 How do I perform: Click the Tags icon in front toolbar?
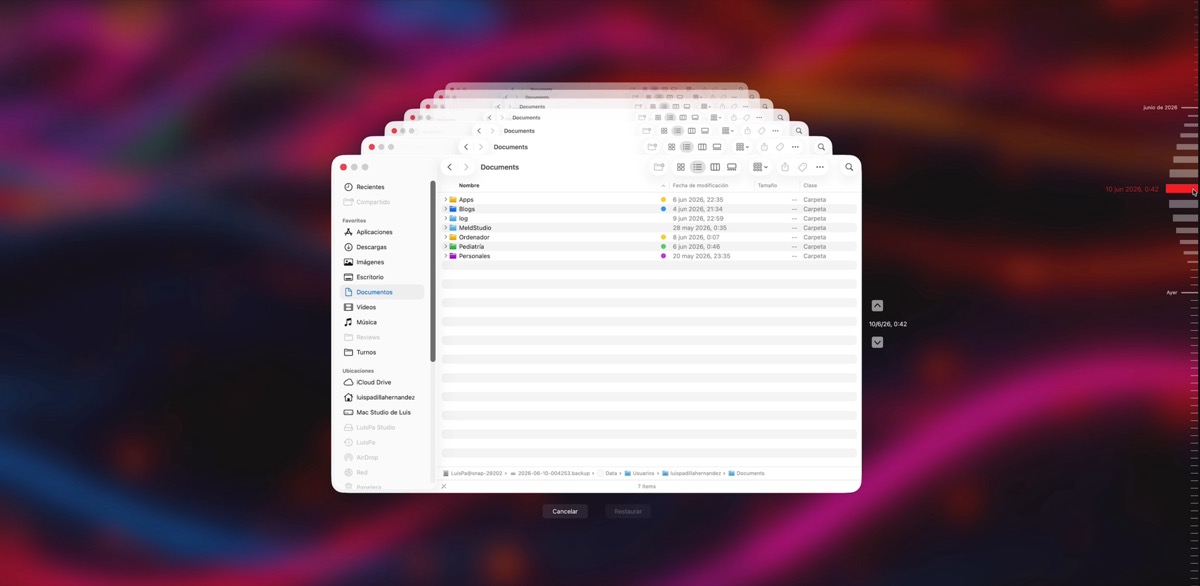[x=802, y=167]
